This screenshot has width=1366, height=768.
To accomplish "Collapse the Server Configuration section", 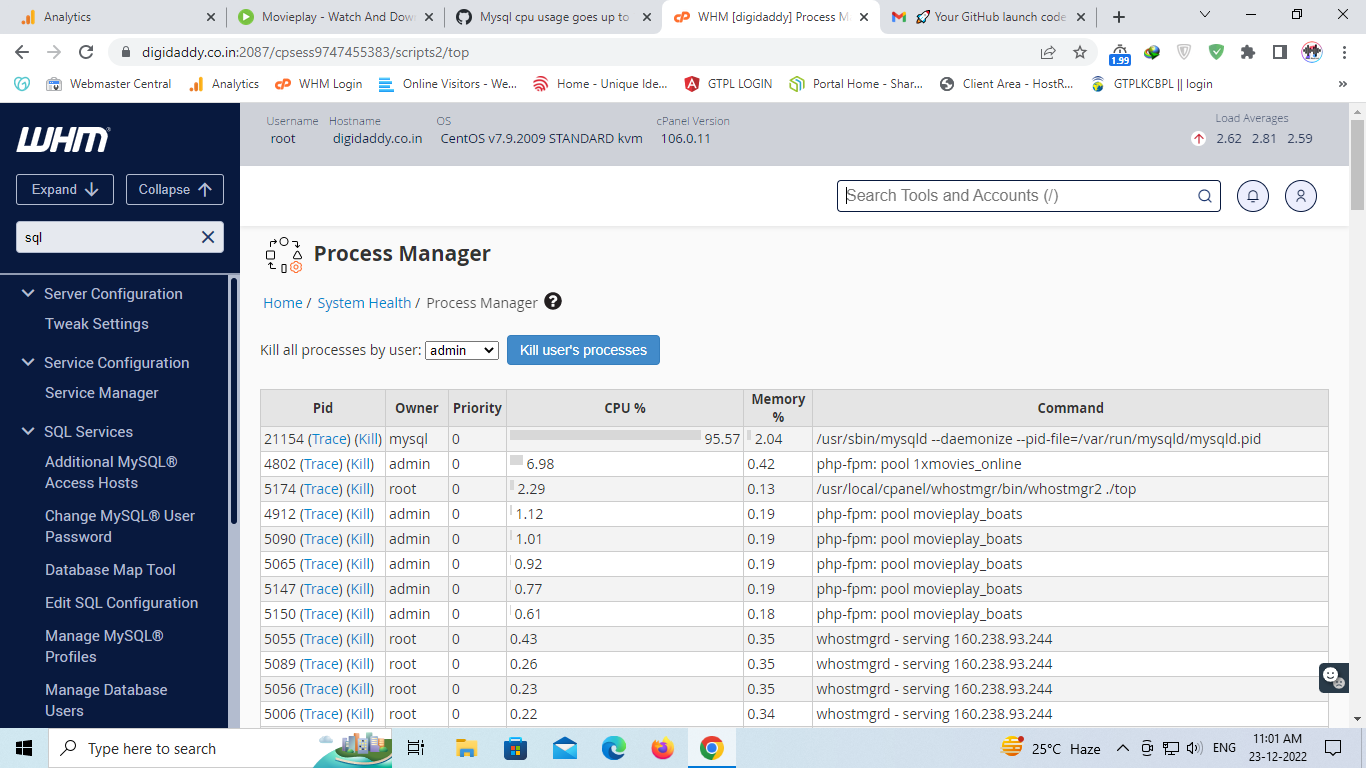I will click(x=28, y=293).
